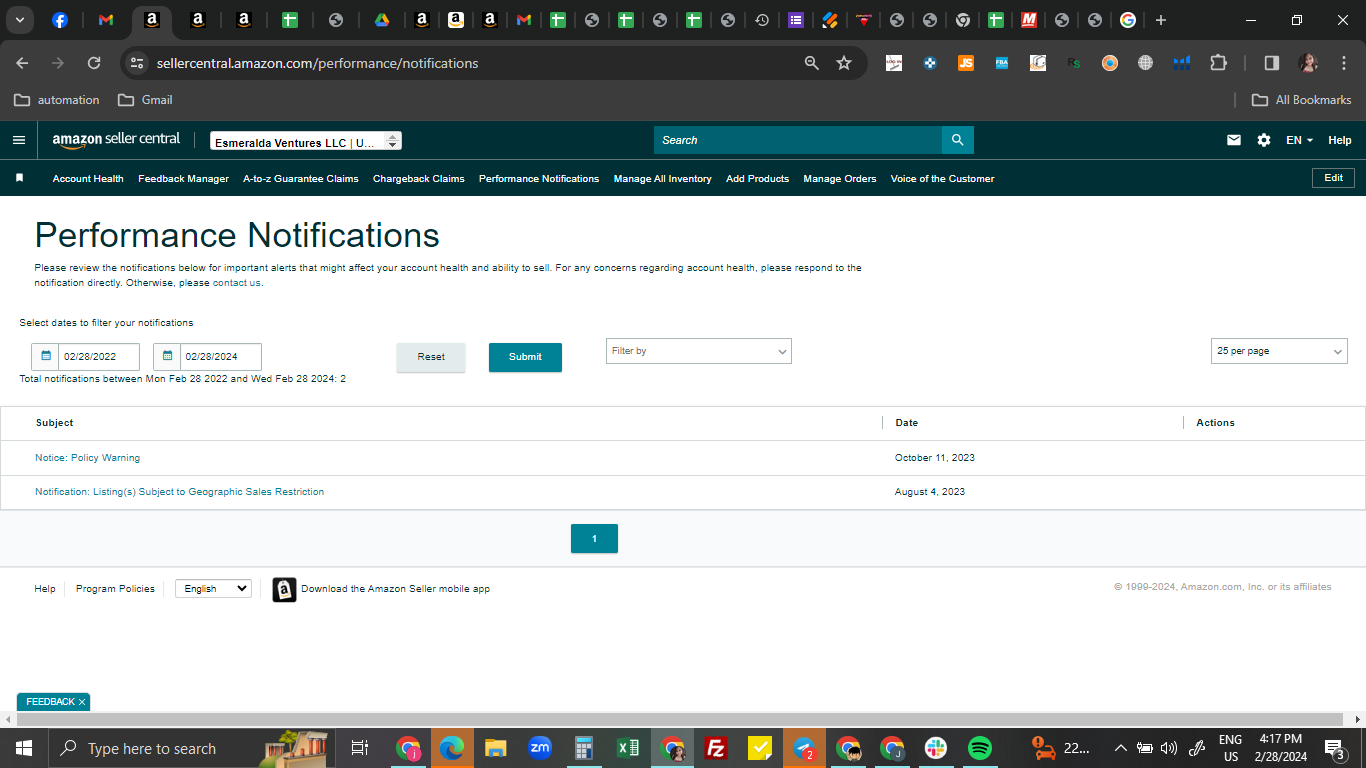Click the horizontal page scrollbar
The height and width of the screenshot is (768, 1366).
pyautogui.click(x=680, y=720)
